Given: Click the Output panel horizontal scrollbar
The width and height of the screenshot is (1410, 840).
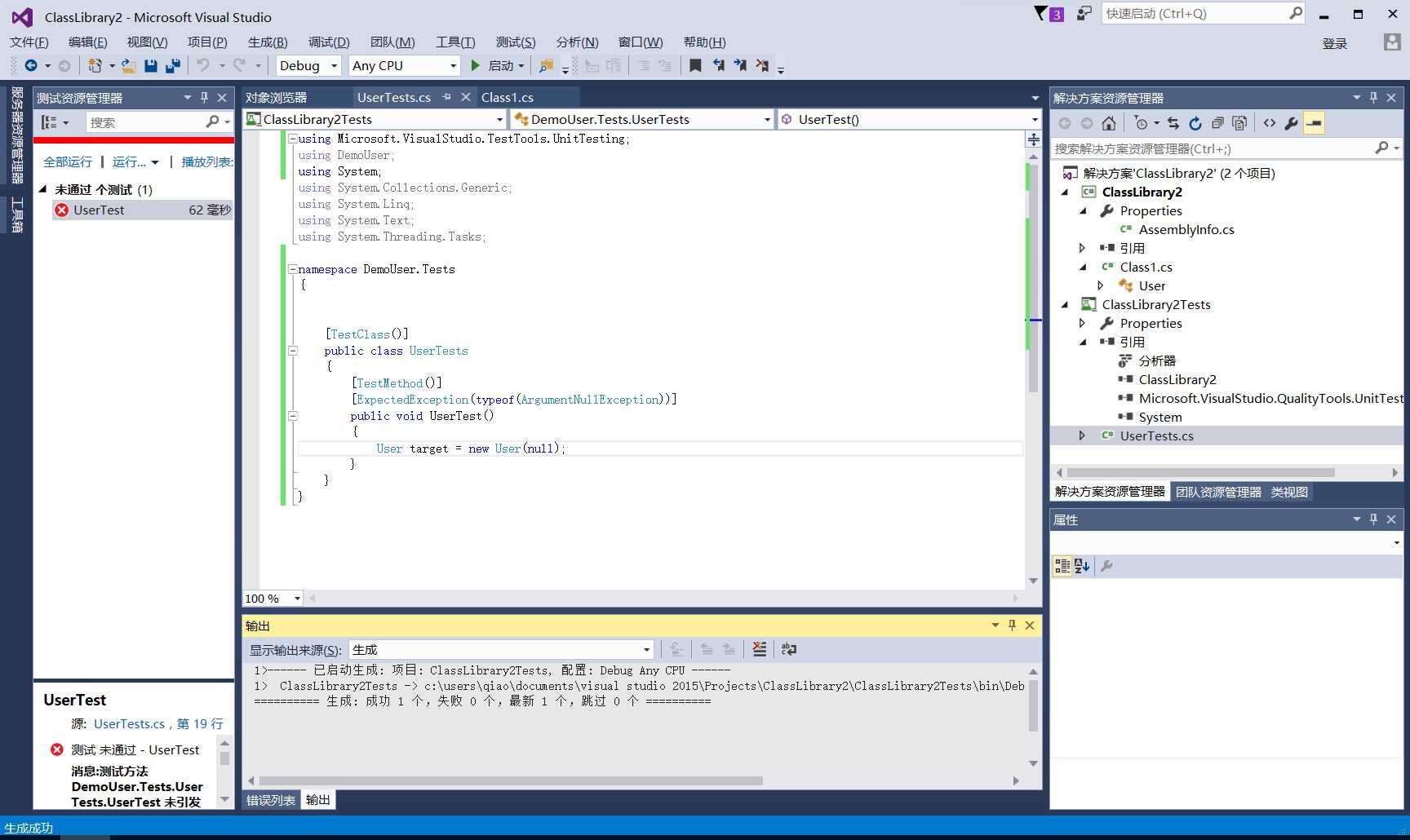Looking at the screenshot, I should [x=511, y=780].
